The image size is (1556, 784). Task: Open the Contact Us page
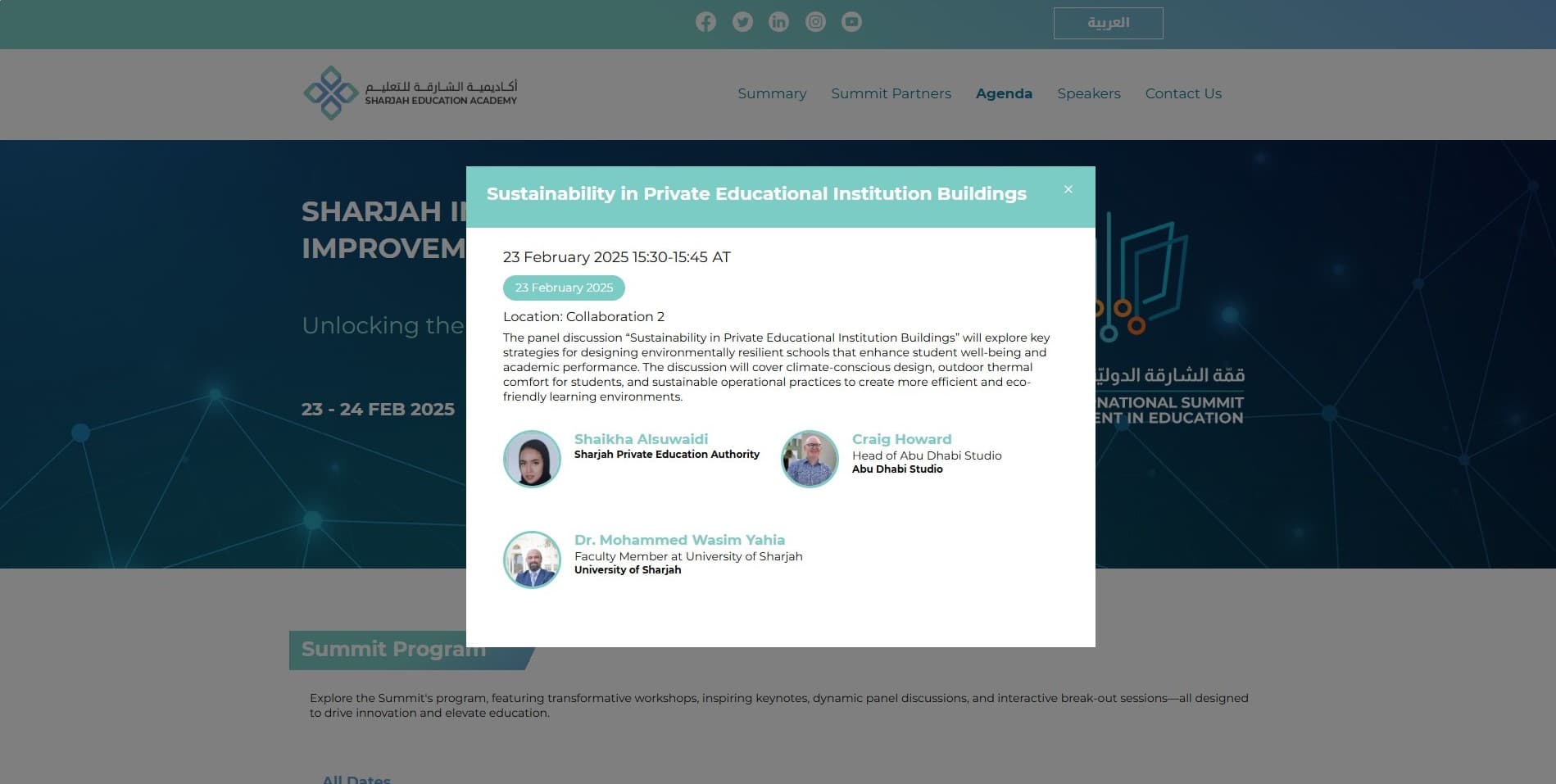1182,93
